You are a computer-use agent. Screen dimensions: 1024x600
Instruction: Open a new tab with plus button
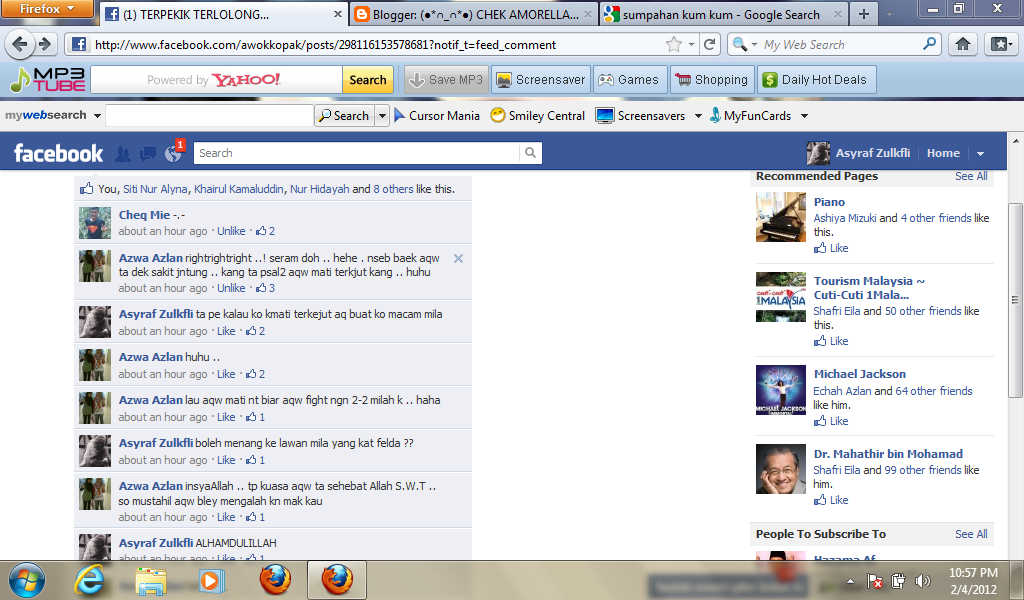(x=863, y=14)
